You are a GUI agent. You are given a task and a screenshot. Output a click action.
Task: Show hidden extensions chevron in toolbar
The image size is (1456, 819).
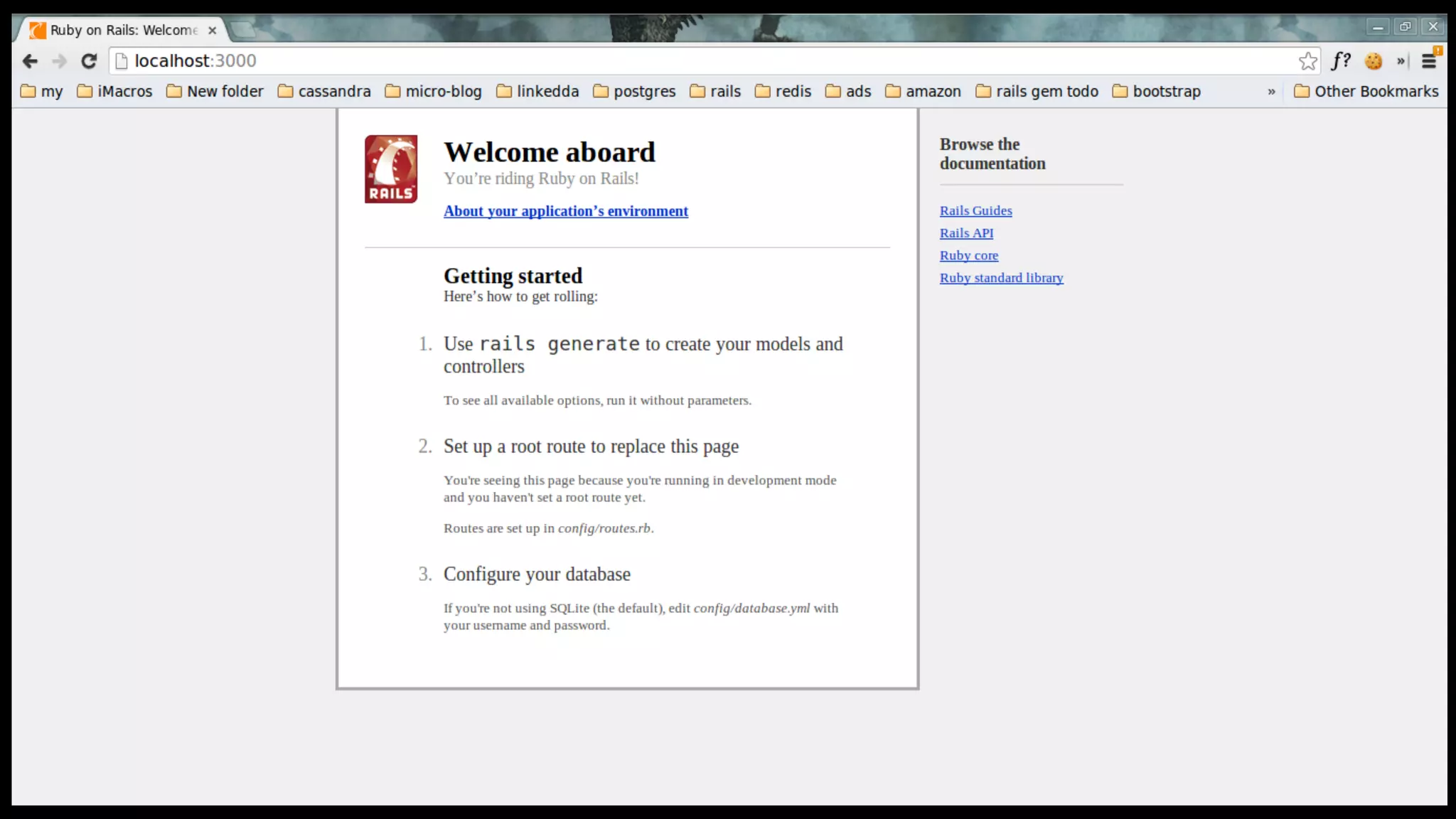pyautogui.click(x=1401, y=61)
